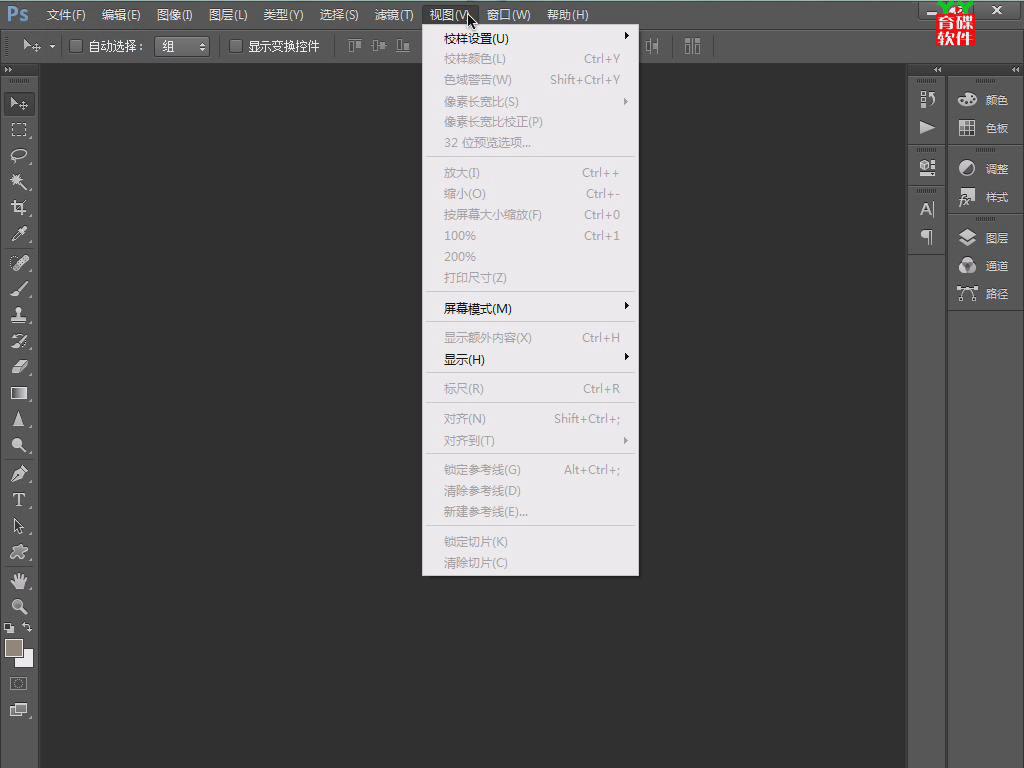The width and height of the screenshot is (1024, 768).
Task: Select the Healing Brush tool
Action: pyautogui.click(x=19, y=263)
